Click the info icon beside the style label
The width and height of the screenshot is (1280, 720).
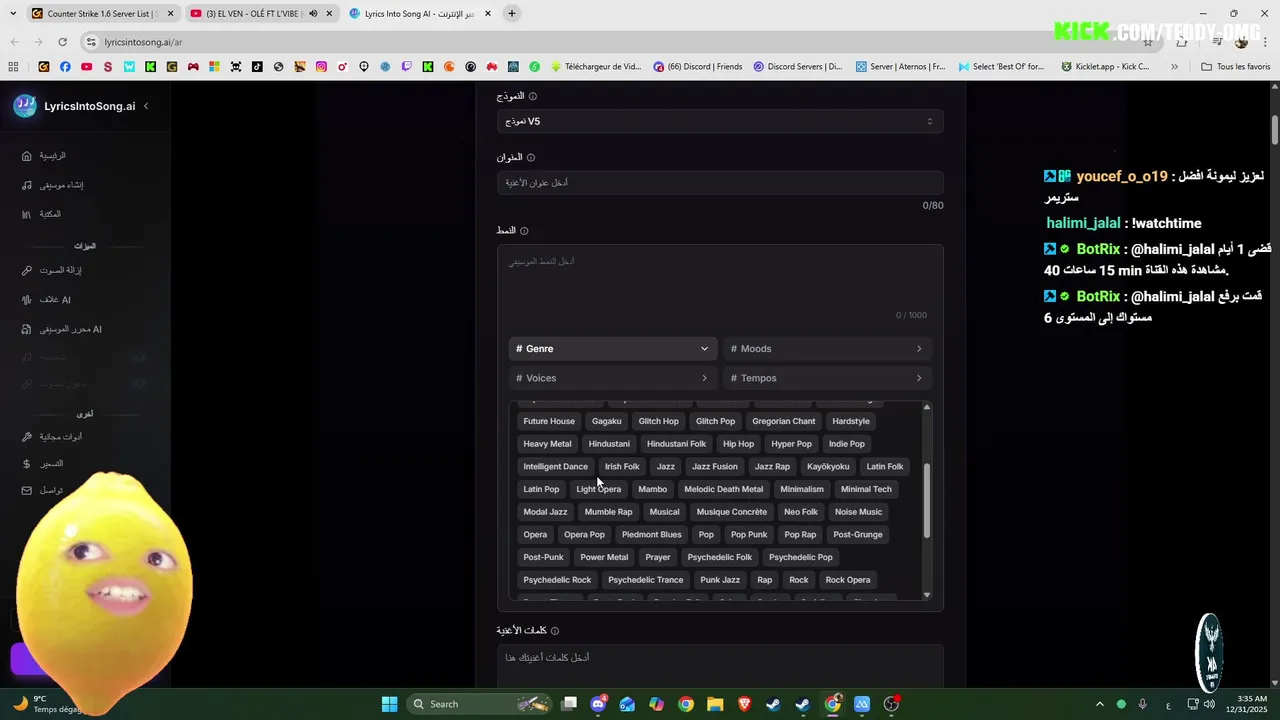pyautogui.click(x=524, y=231)
